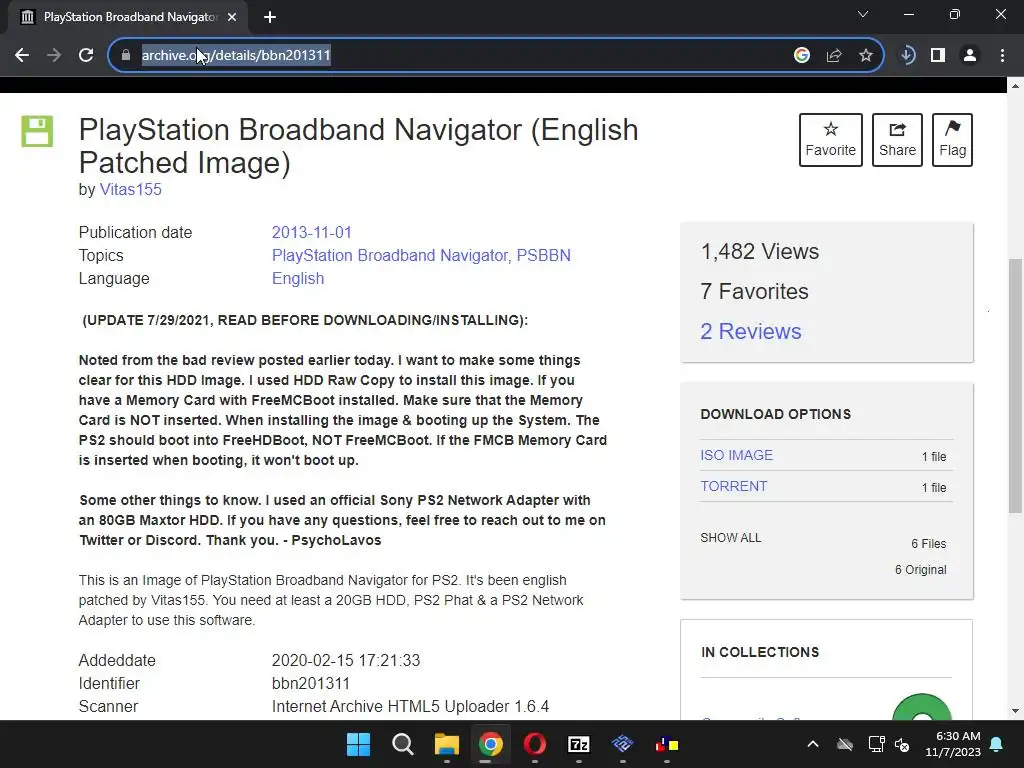Open the tab search dropdown
The height and width of the screenshot is (768, 1024).
[x=863, y=14]
